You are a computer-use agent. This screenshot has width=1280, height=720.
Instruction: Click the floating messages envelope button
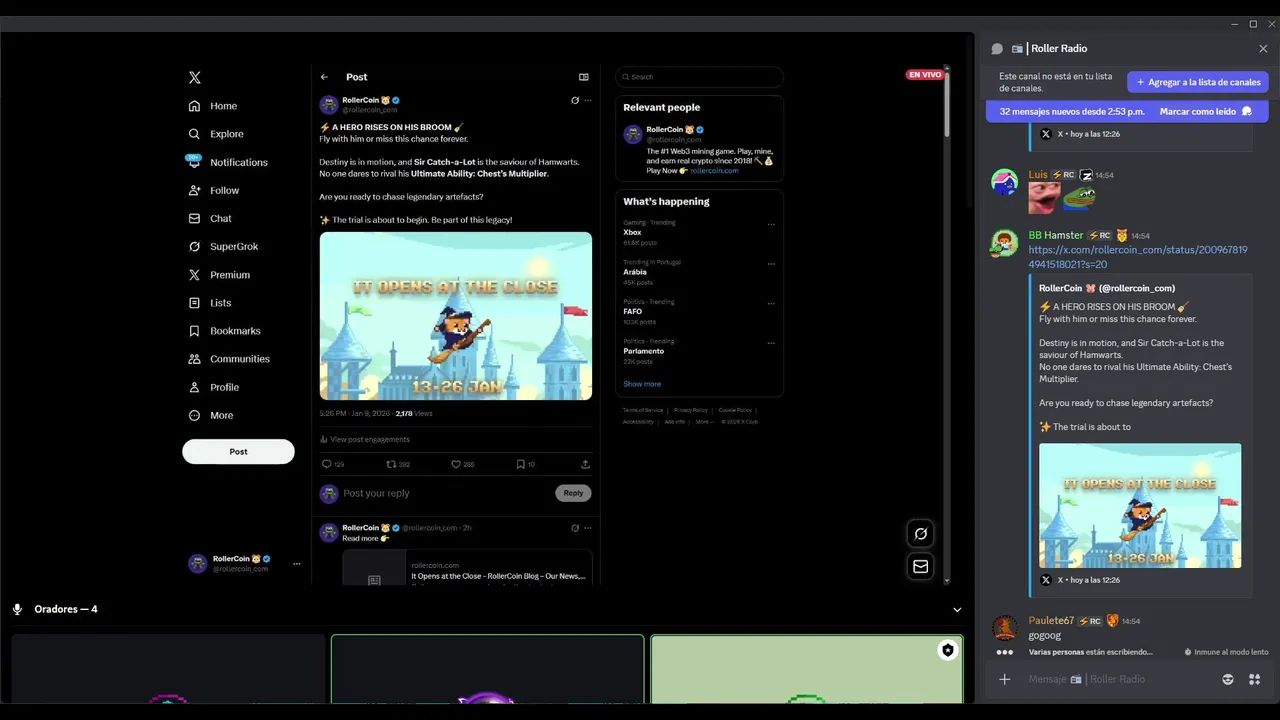(921, 566)
